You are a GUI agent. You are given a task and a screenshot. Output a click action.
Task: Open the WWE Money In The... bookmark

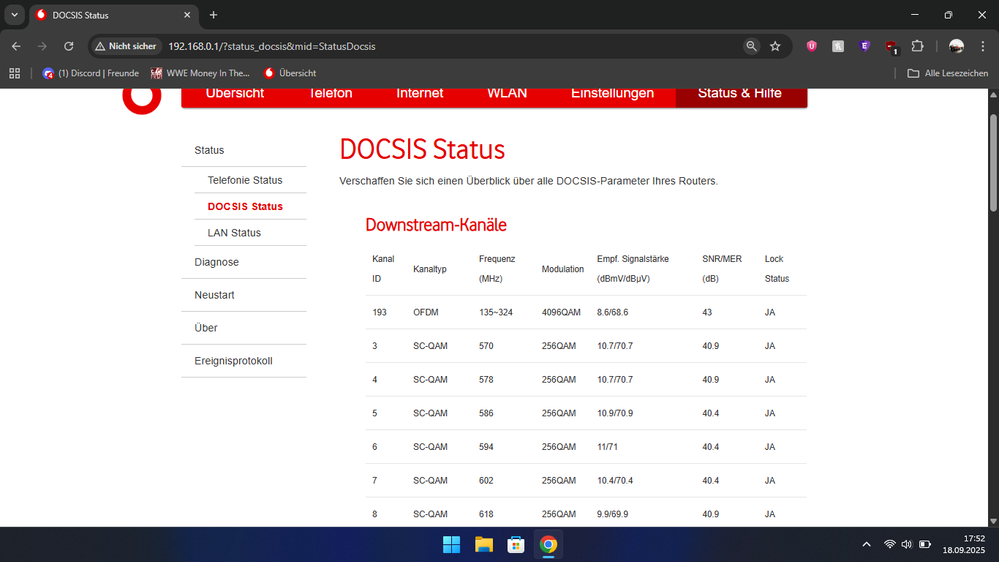point(200,73)
